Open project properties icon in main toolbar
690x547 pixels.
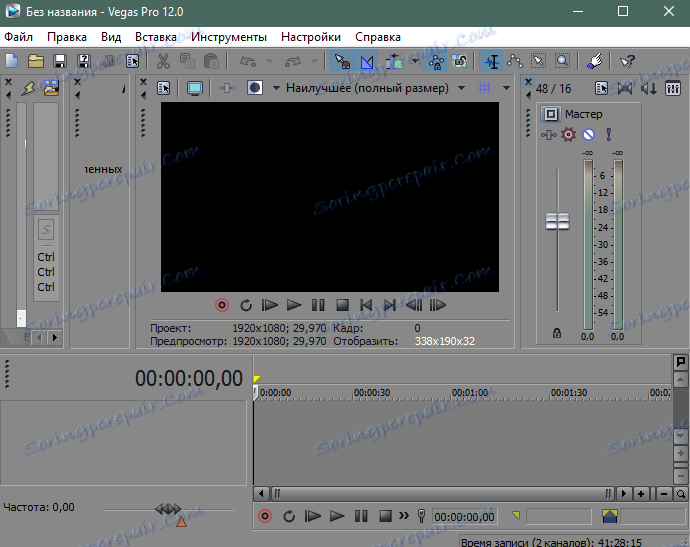(132, 61)
